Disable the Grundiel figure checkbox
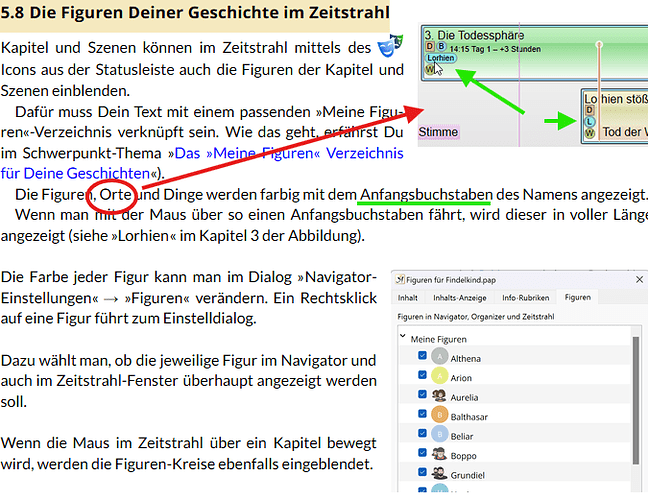This screenshot has height=500, width=648. click(422, 471)
